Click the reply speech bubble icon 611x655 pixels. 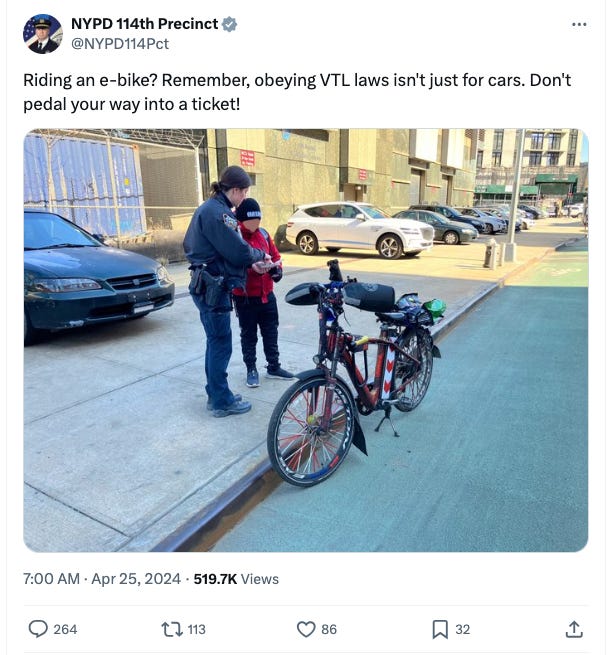point(38,629)
